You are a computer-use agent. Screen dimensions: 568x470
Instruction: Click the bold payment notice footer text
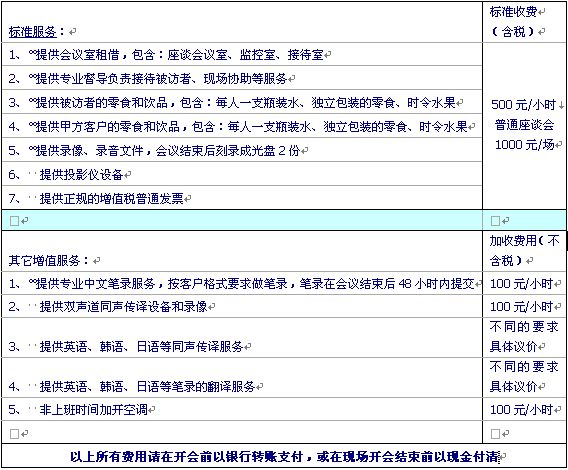pos(284,457)
